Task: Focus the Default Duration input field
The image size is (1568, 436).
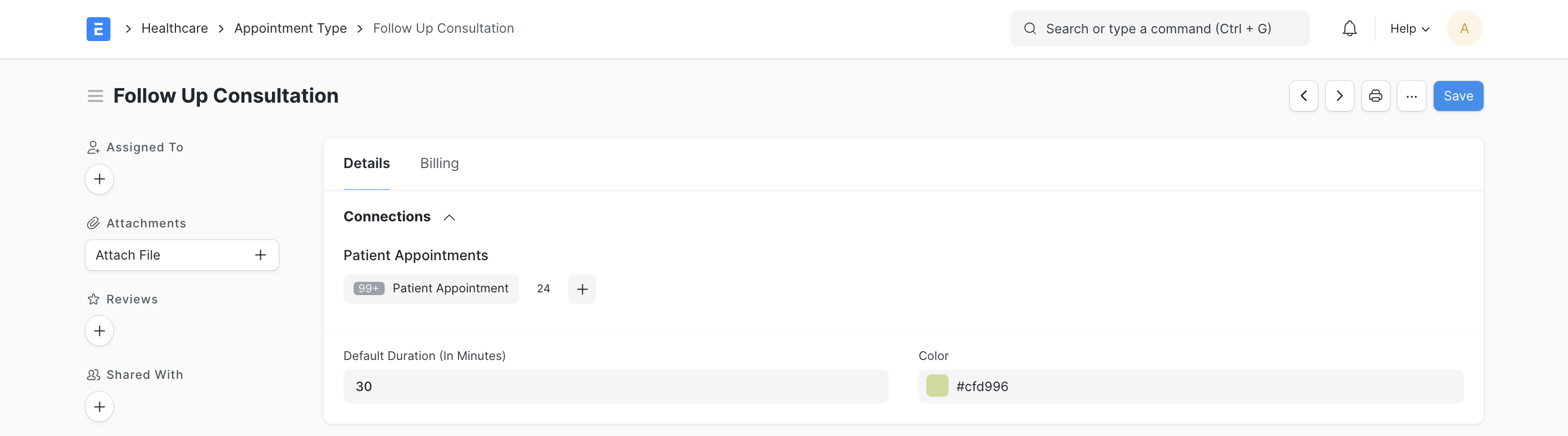Action: (616, 386)
